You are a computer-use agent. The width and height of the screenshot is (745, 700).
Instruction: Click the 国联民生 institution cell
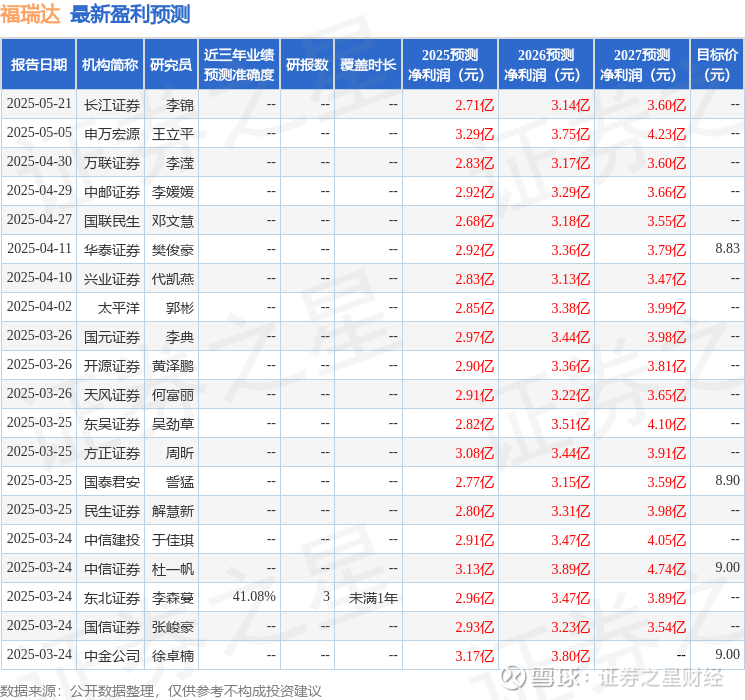pos(112,221)
